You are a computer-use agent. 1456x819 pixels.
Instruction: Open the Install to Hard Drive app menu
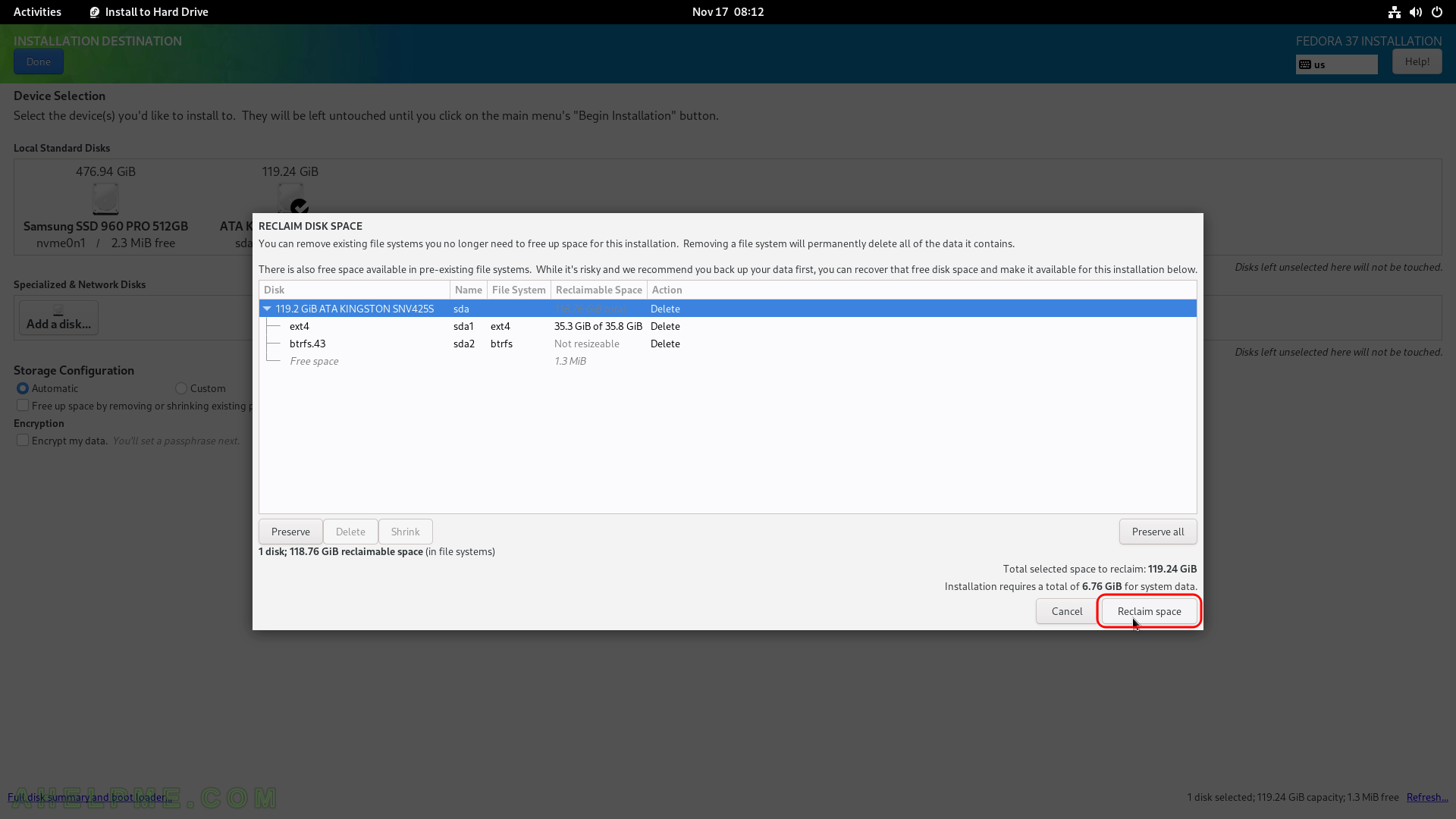click(x=149, y=11)
